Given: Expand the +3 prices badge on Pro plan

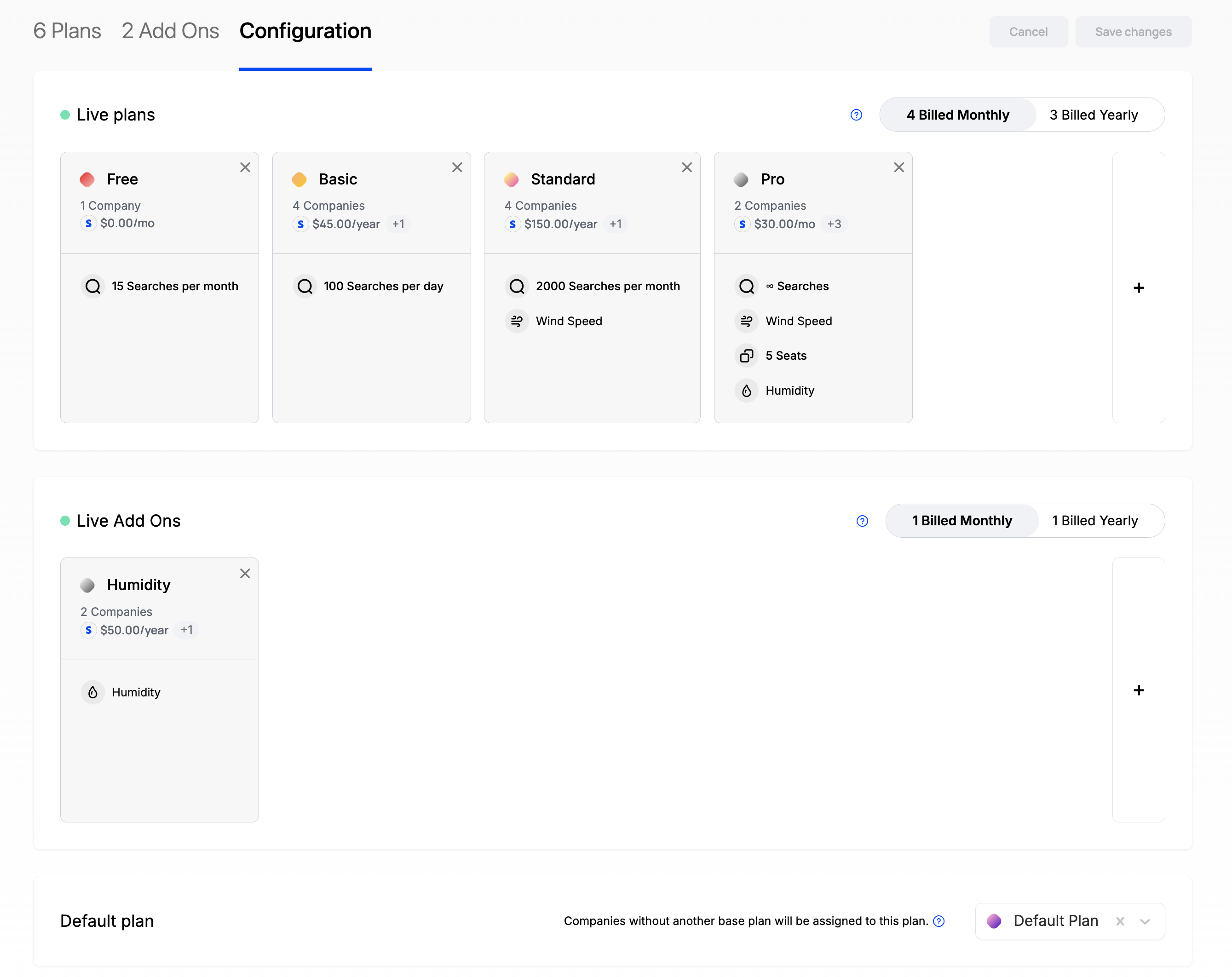Looking at the screenshot, I should (x=834, y=224).
